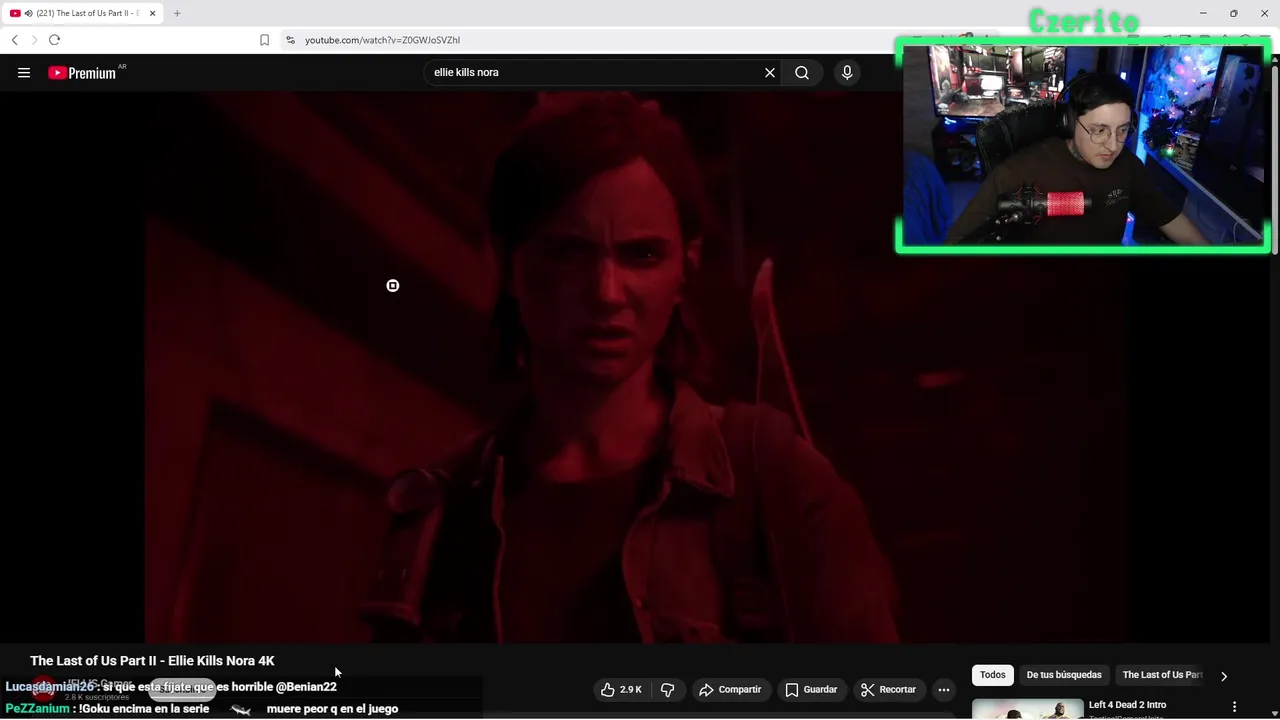Open the YouTube hamburger guide menu
This screenshot has height=720, width=1280.
coord(24,72)
